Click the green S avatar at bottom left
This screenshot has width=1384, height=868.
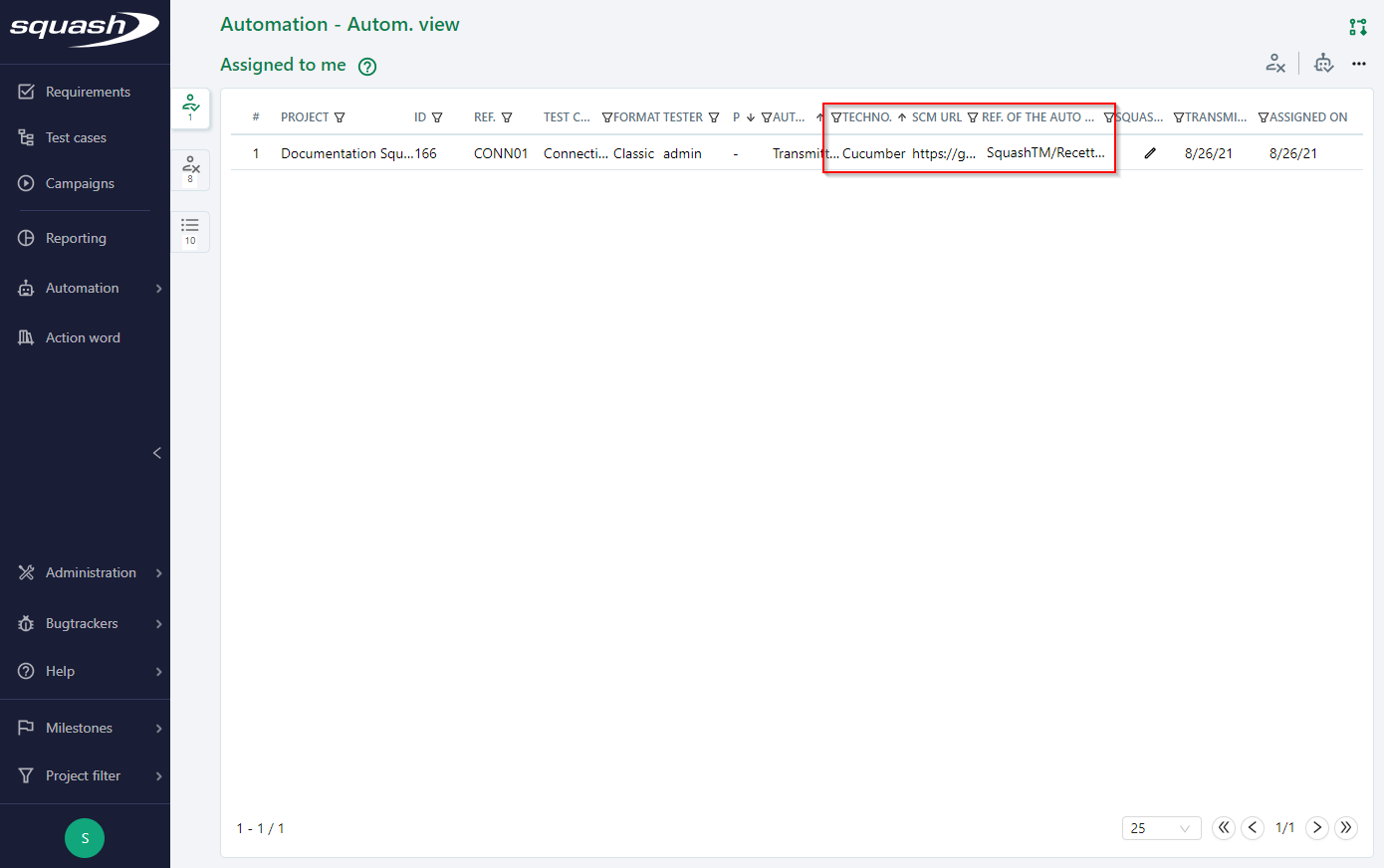[x=85, y=838]
